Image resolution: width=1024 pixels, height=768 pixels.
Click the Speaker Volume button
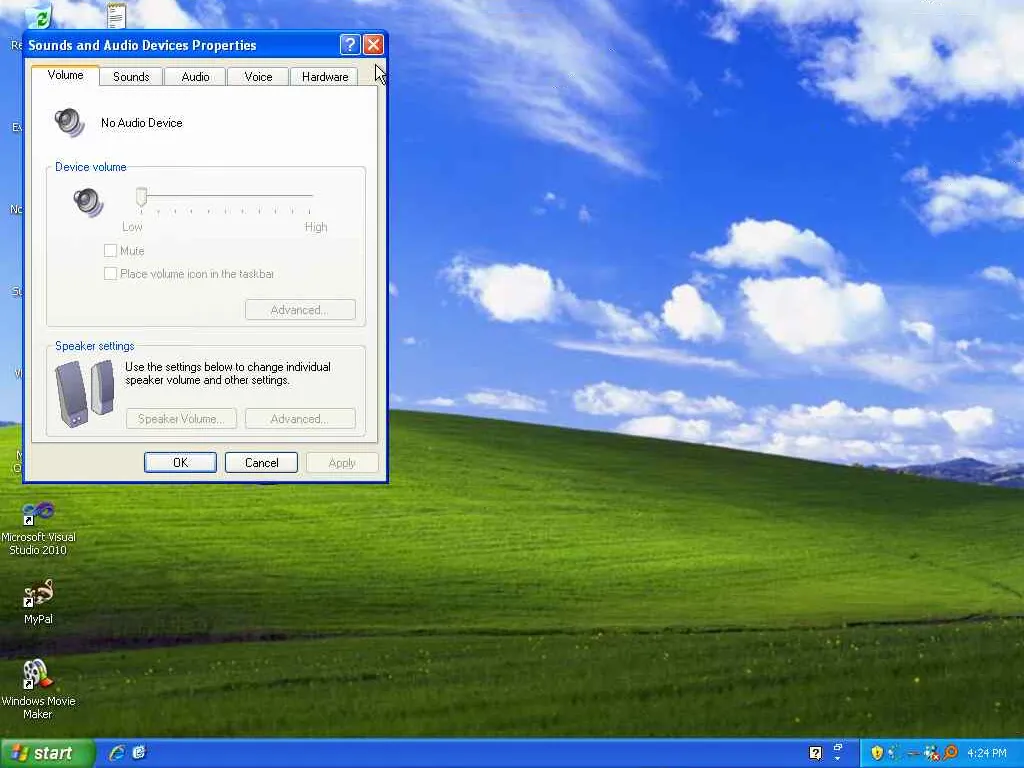(181, 419)
